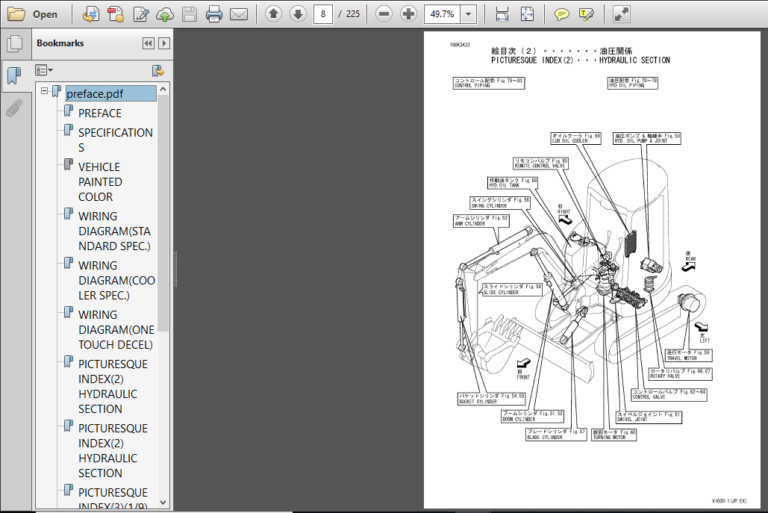This screenshot has width=768, height=513.
Task: Click the Open folder icon
Action: pyautogui.click(x=16, y=14)
